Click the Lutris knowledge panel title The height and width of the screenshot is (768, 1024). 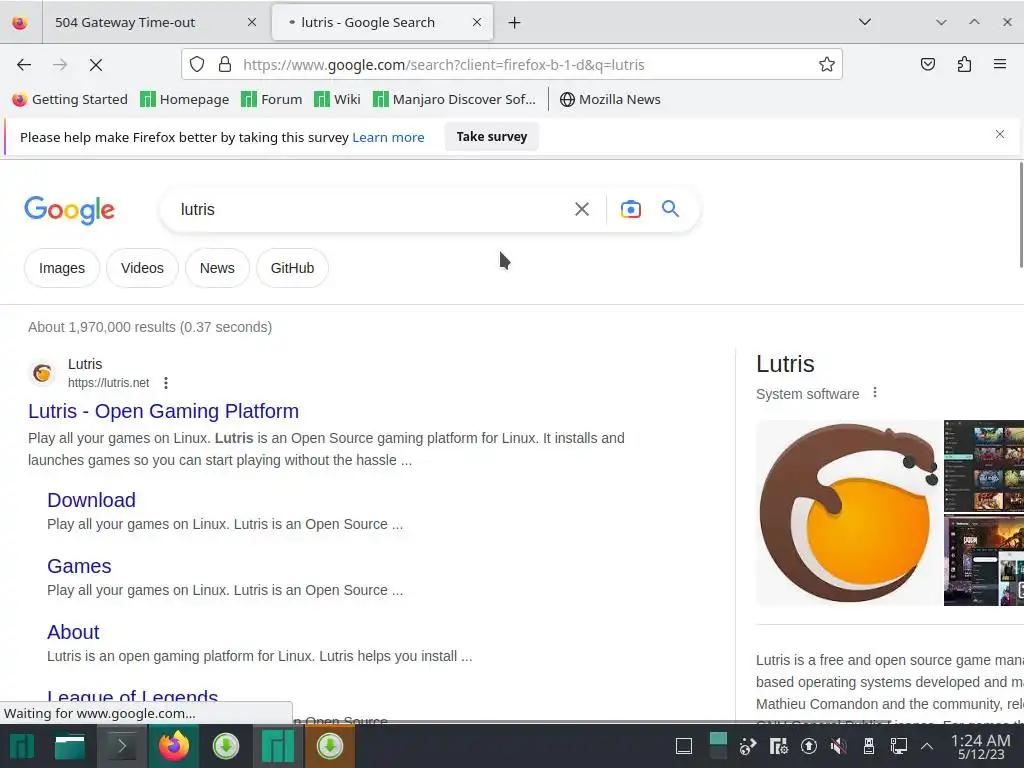(785, 364)
